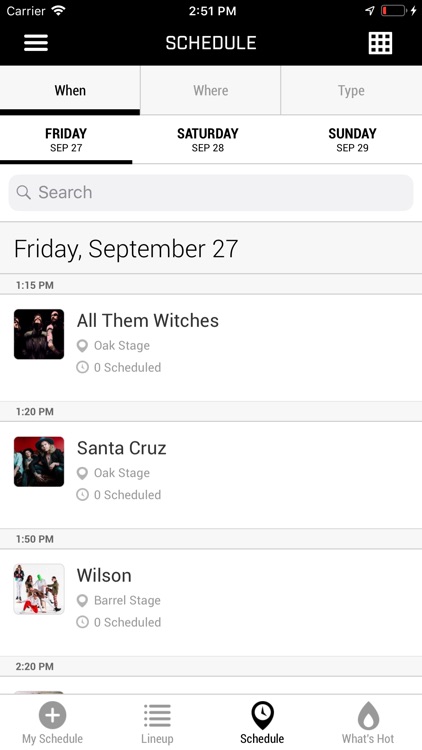Focus the Search field
The image size is (422, 750).
point(211,192)
